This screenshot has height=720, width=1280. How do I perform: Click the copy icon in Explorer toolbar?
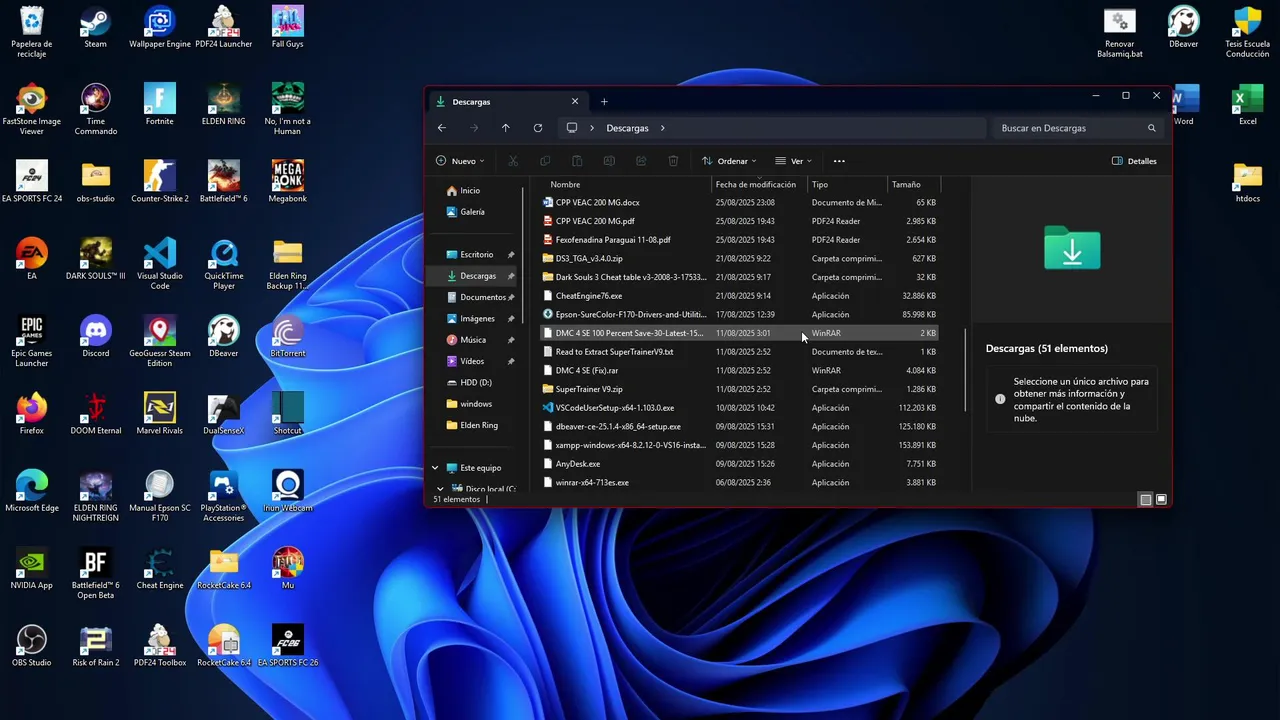tap(545, 161)
